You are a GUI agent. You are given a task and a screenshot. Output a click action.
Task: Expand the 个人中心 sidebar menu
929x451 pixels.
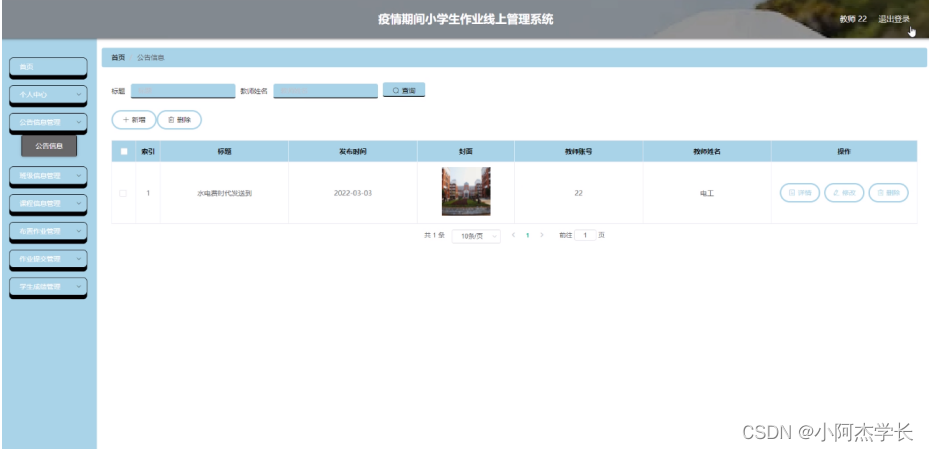[x=48, y=95]
